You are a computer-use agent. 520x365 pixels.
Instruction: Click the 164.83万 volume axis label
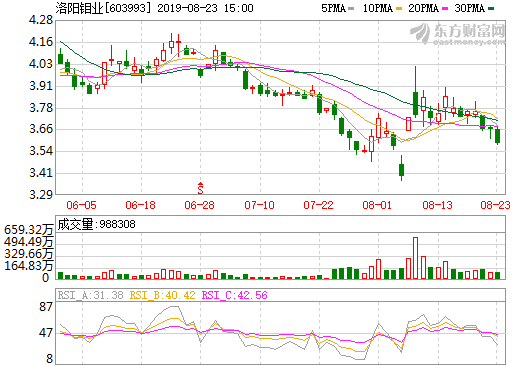(x=28, y=266)
